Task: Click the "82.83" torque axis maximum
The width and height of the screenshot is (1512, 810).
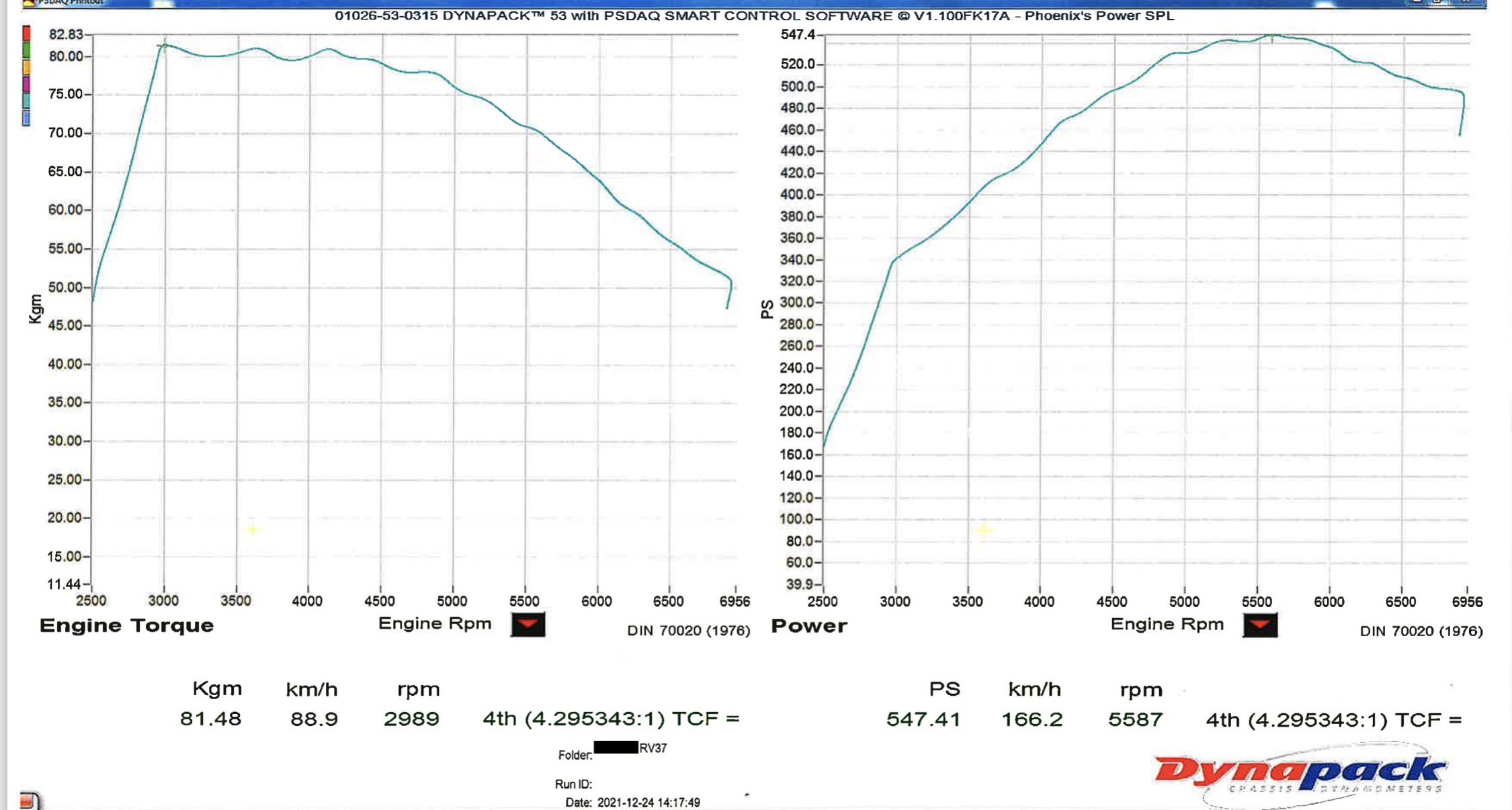Action: pyautogui.click(x=66, y=34)
